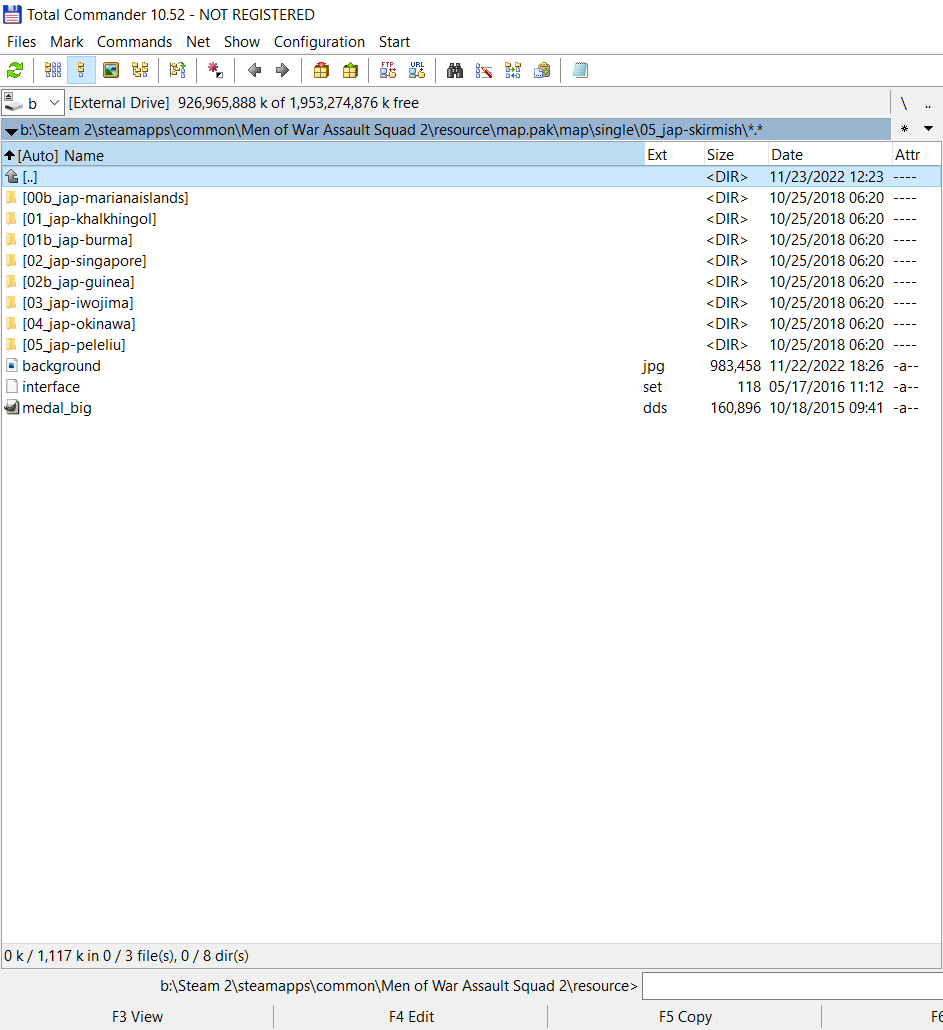This screenshot has width=943, height=1030.
Task: Open the b drive selection dropdown
Action: click(33, 103)
